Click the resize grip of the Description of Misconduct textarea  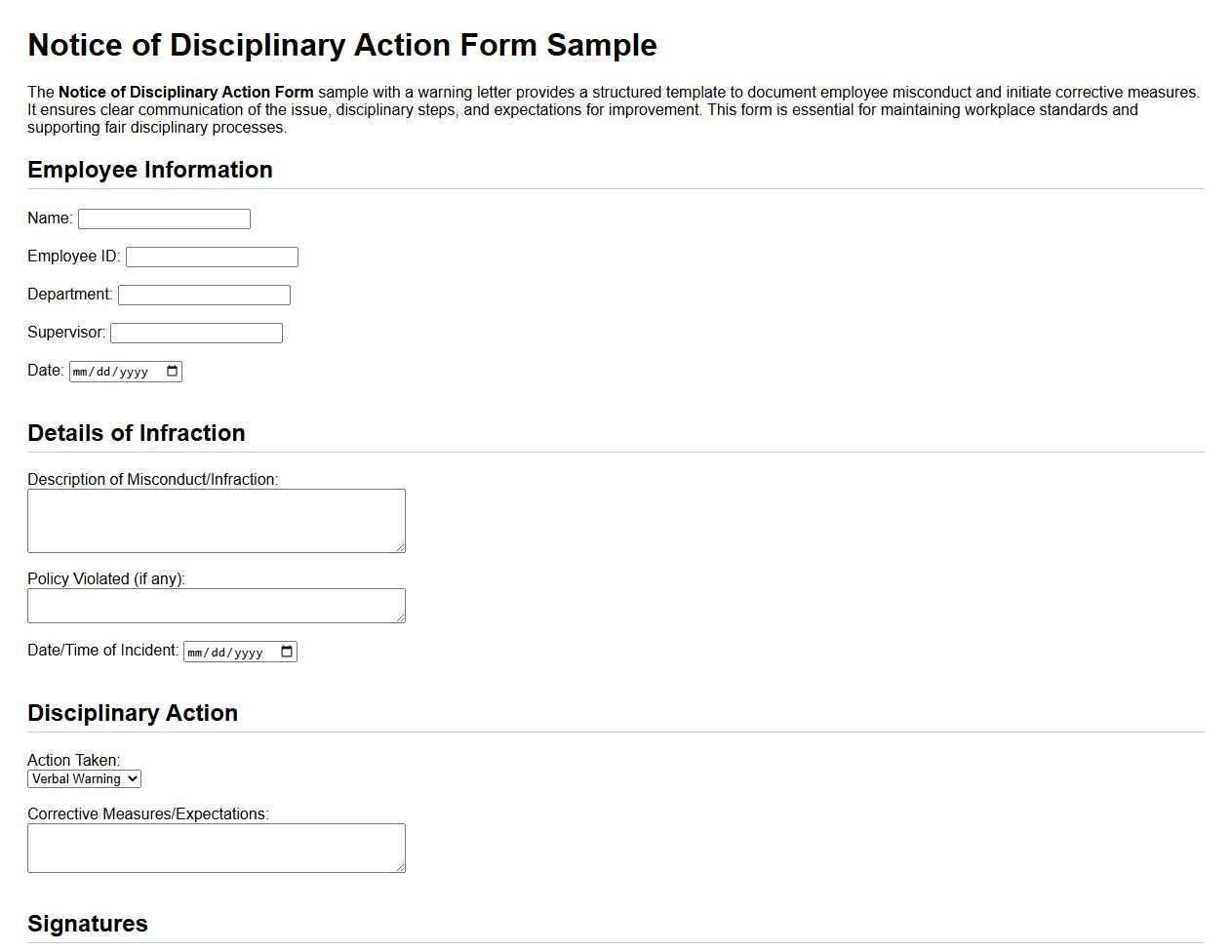click(x=401, y=547)
